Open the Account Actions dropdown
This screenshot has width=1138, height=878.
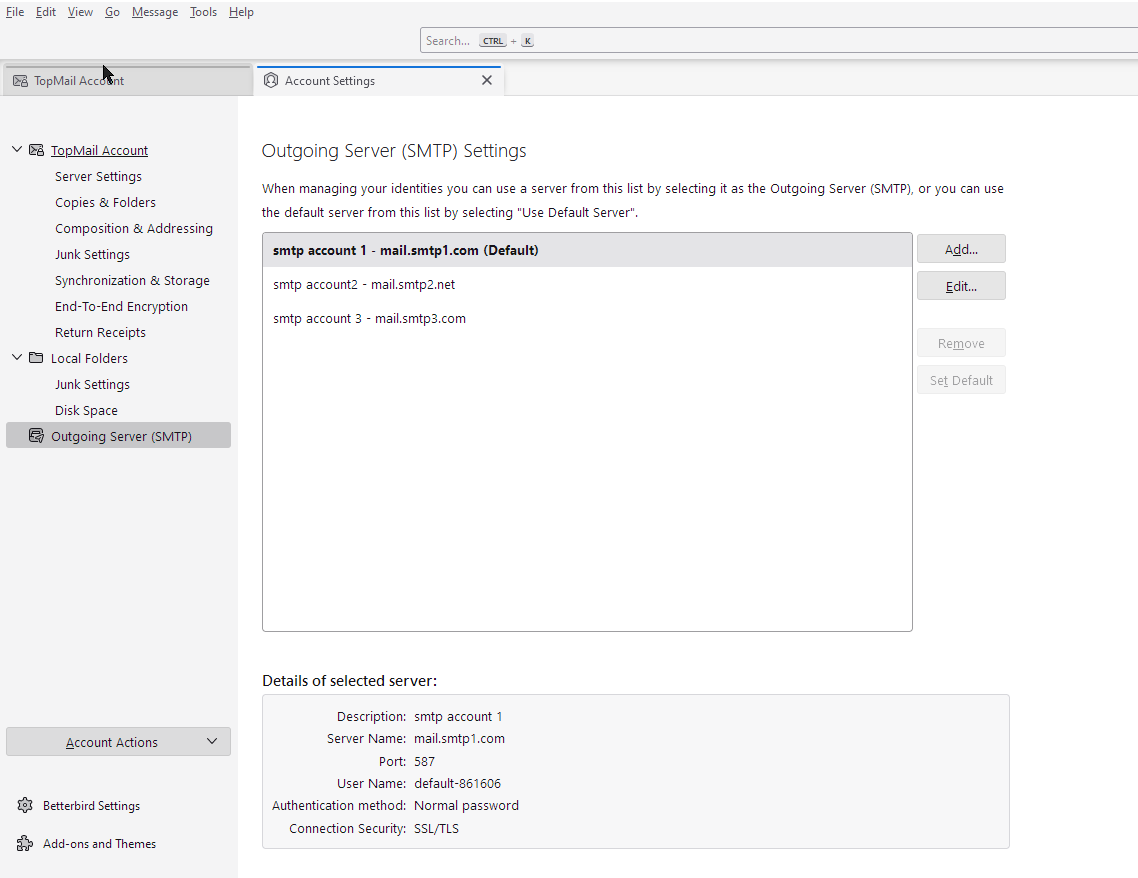(118, 742)
